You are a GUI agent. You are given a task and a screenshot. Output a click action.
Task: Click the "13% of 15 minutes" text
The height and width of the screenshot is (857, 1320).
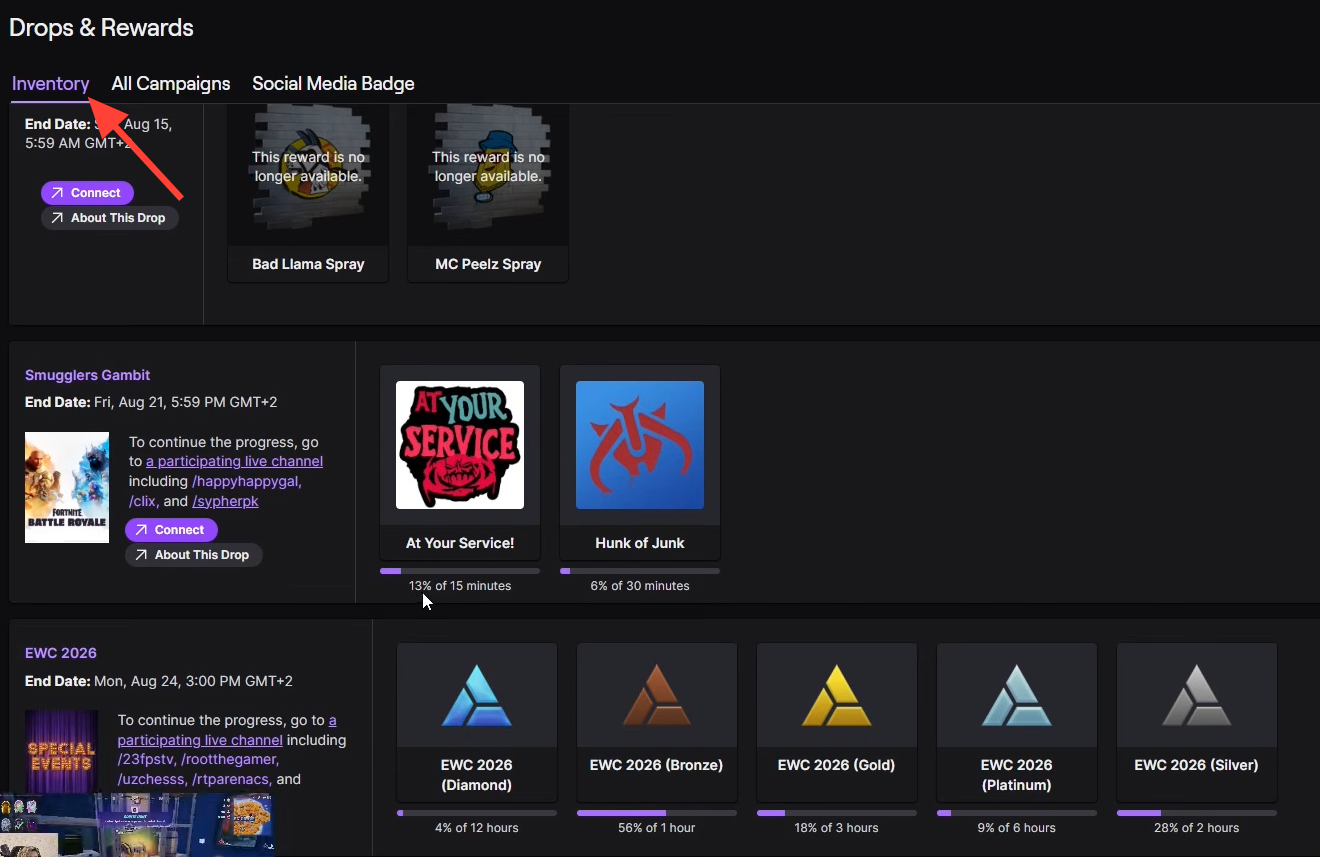tap(460, 586)
